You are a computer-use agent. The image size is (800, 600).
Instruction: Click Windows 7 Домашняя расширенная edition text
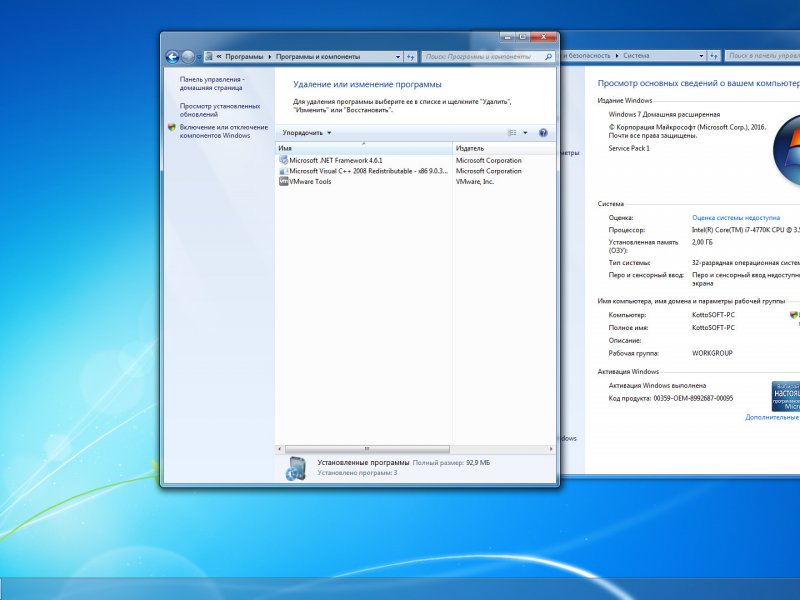point(664,114)
